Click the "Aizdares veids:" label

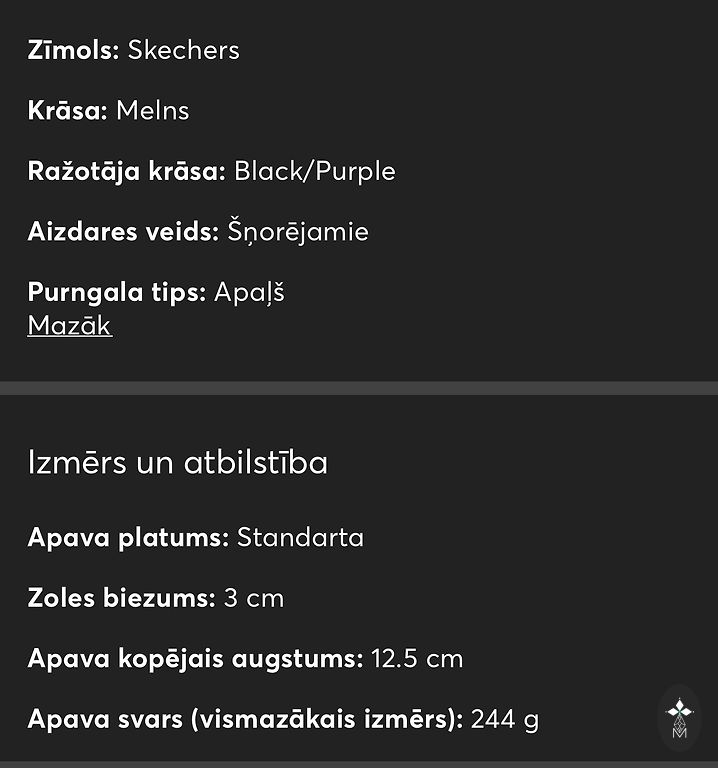[x=122, y=232]
